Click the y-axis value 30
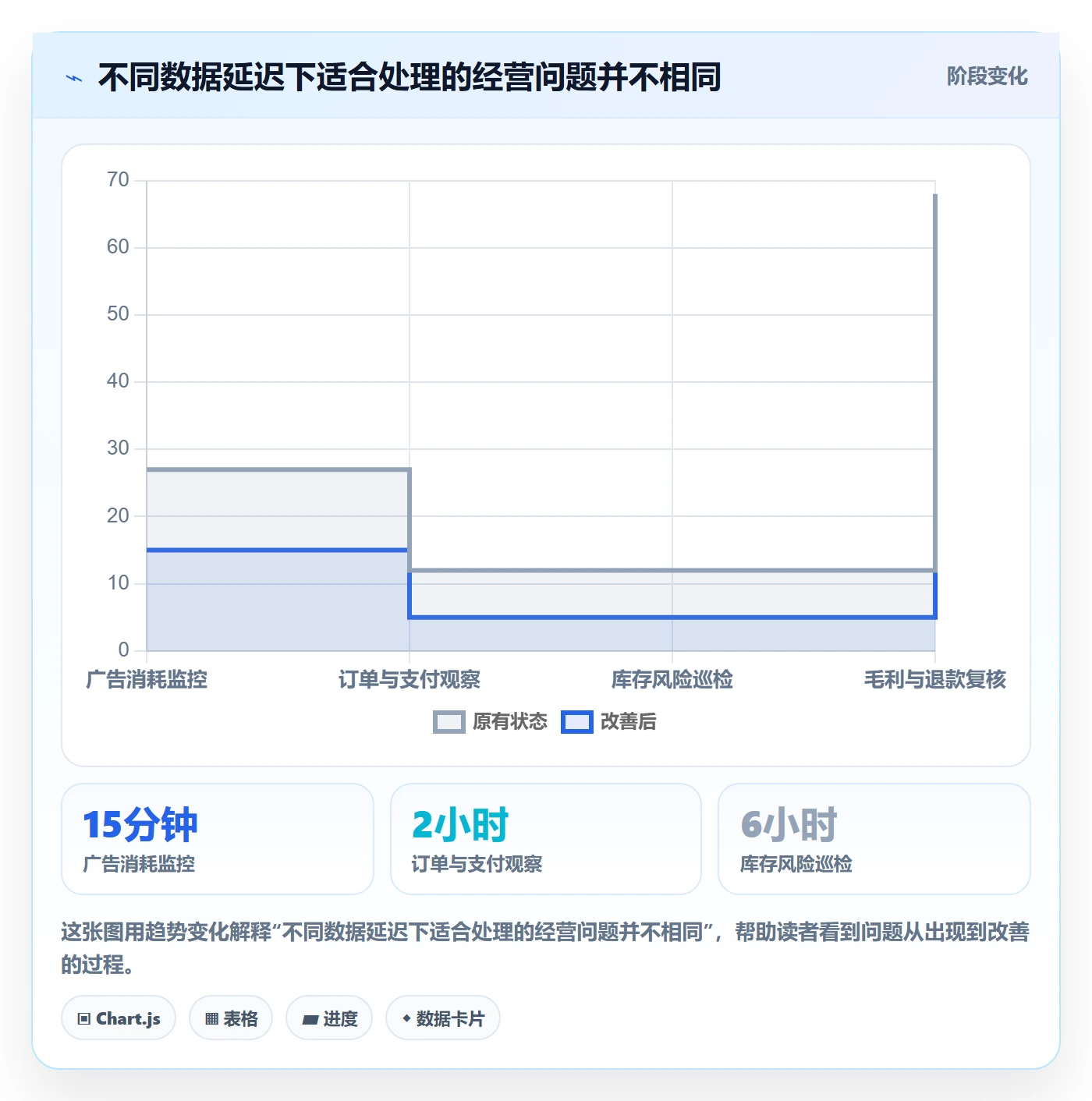The width and height of the screenshot is (1092, 1101). (x=118, y=448)
